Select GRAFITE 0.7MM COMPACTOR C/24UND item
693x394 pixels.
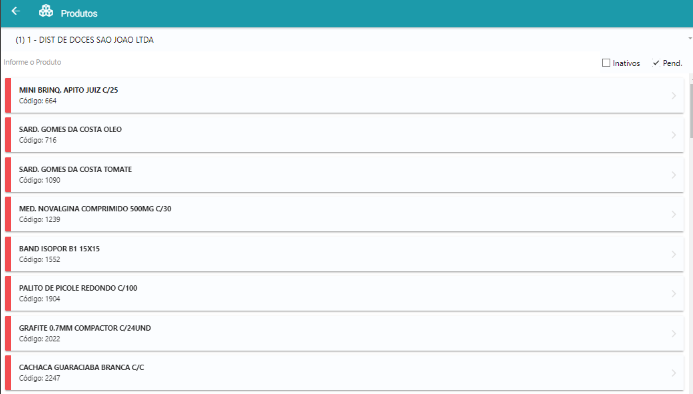click(x=344, y=333)
